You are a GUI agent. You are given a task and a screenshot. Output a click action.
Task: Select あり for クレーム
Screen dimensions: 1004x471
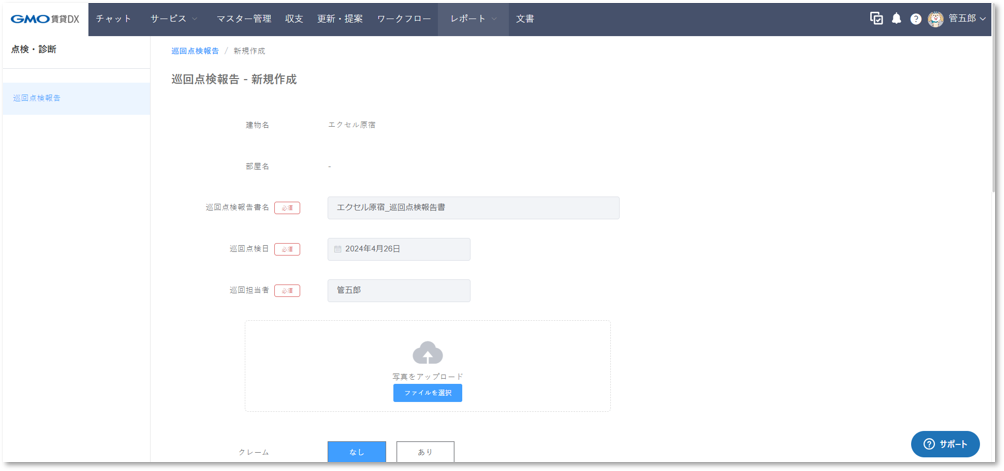pyautogui.click(x=425, y=452)
